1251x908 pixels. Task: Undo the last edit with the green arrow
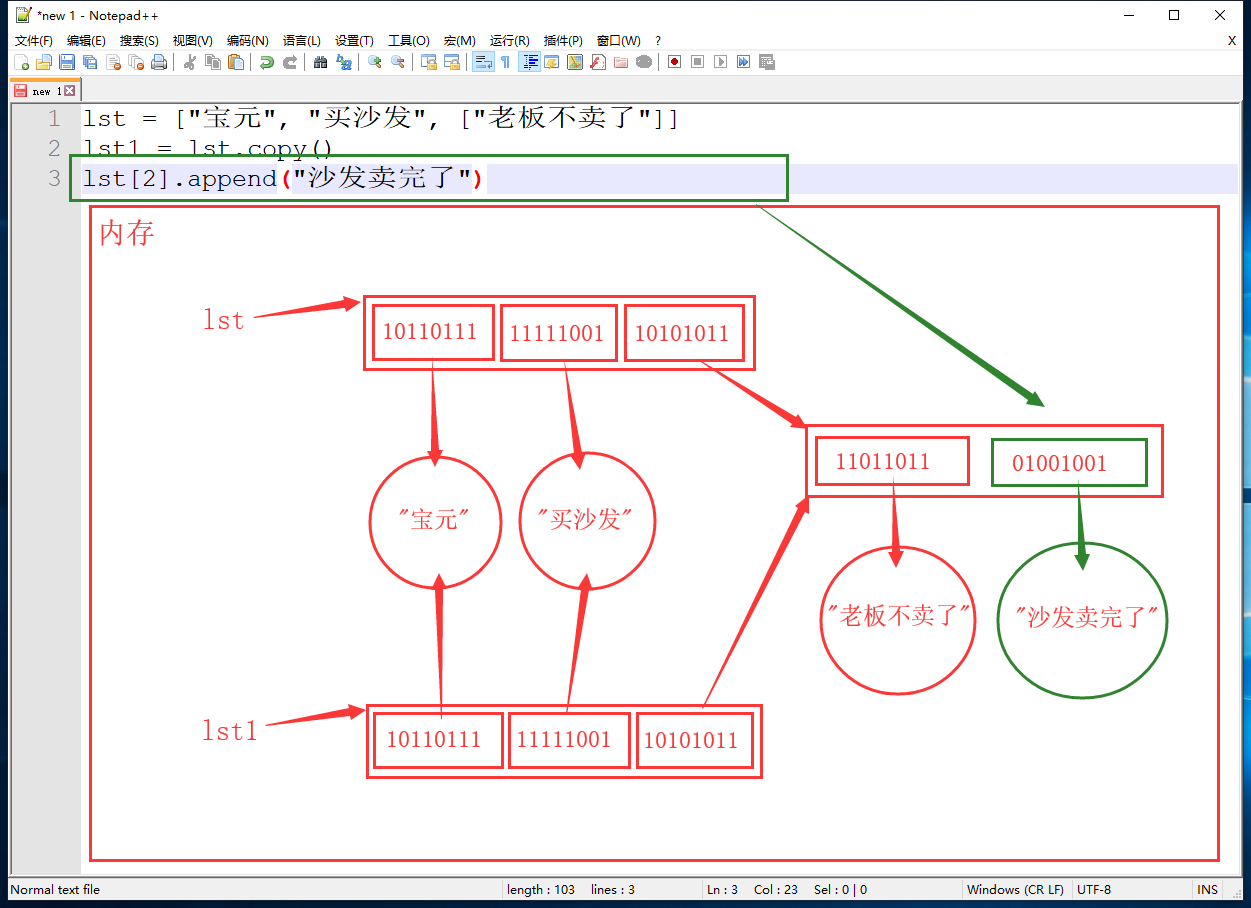tap(266, 62)
